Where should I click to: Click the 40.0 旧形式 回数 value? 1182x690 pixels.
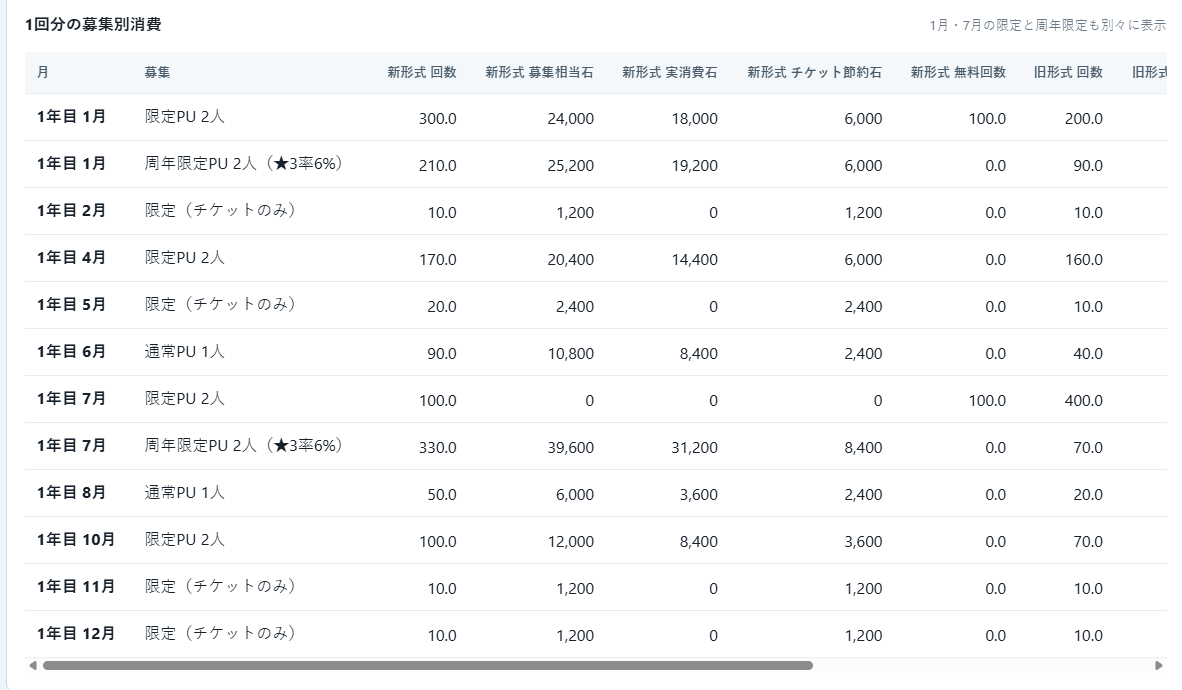tap(1088, 354)
